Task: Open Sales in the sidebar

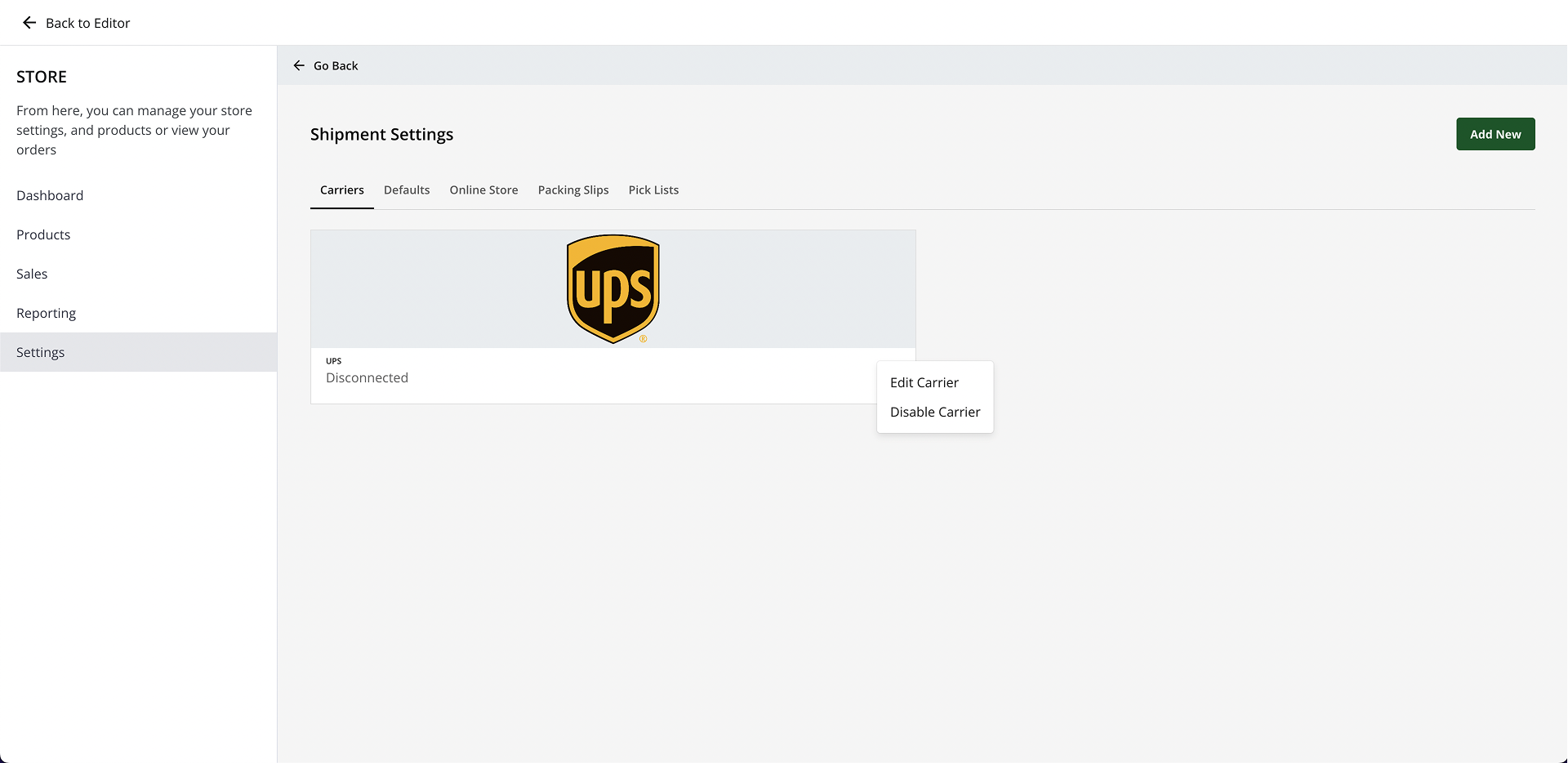Action: point(139,274)
